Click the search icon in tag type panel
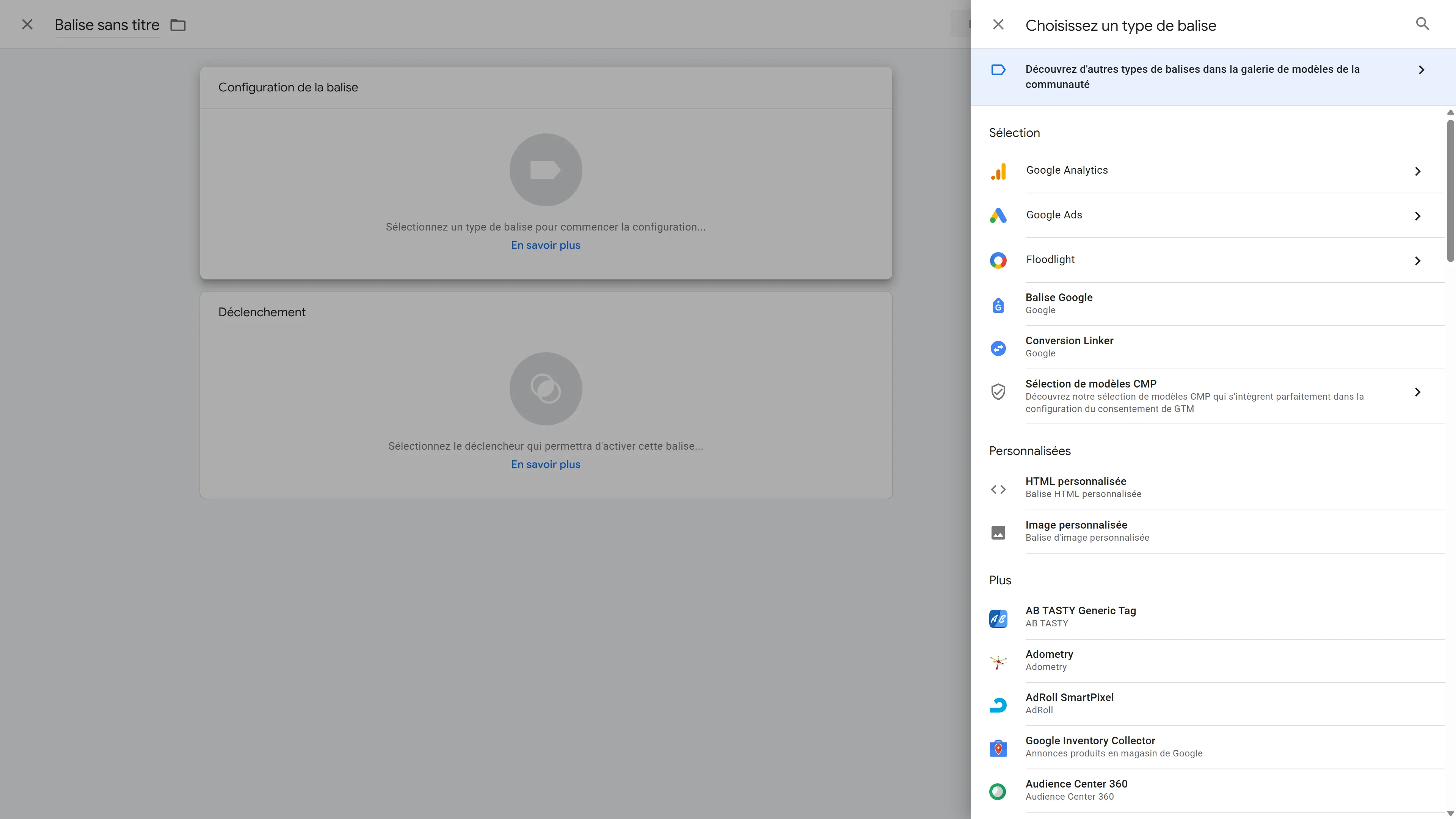The width and height of the screenshot is (1456, 819). 1422,24
